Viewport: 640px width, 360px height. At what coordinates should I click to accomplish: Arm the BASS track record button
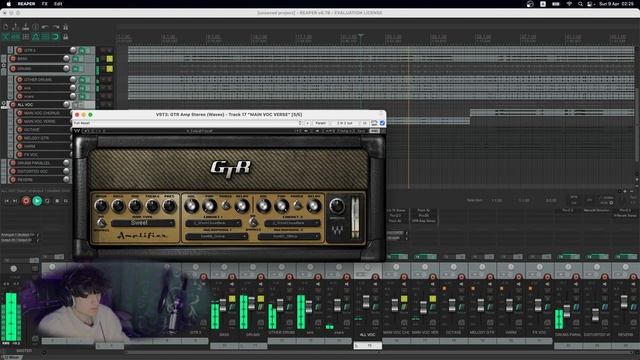pyautogui.click(x=13, y=59)
